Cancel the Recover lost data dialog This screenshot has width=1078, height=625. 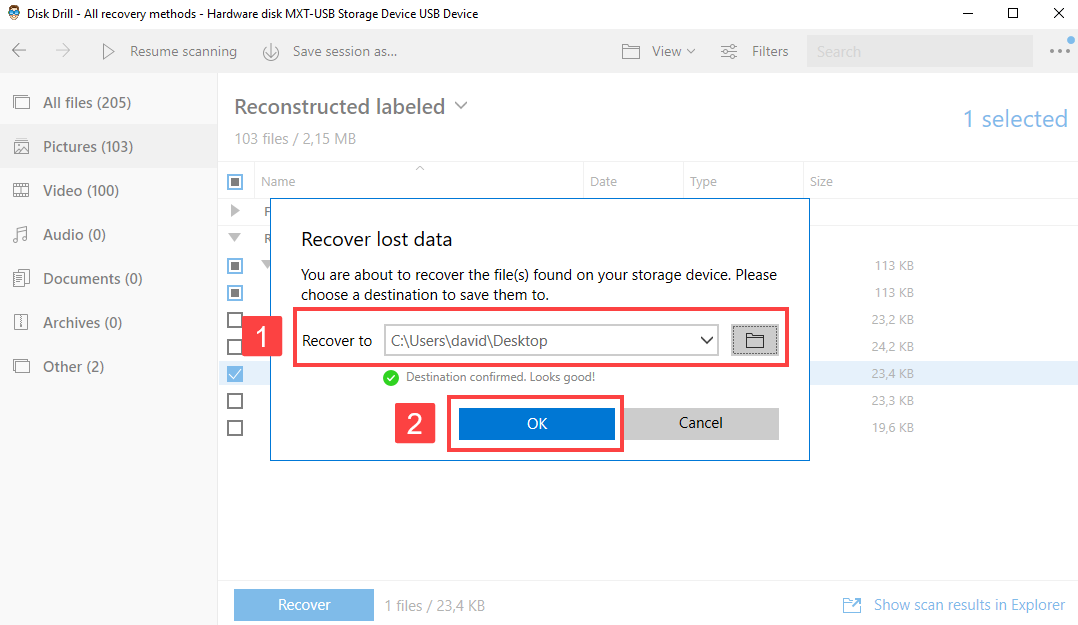click(x=700, y=423)
